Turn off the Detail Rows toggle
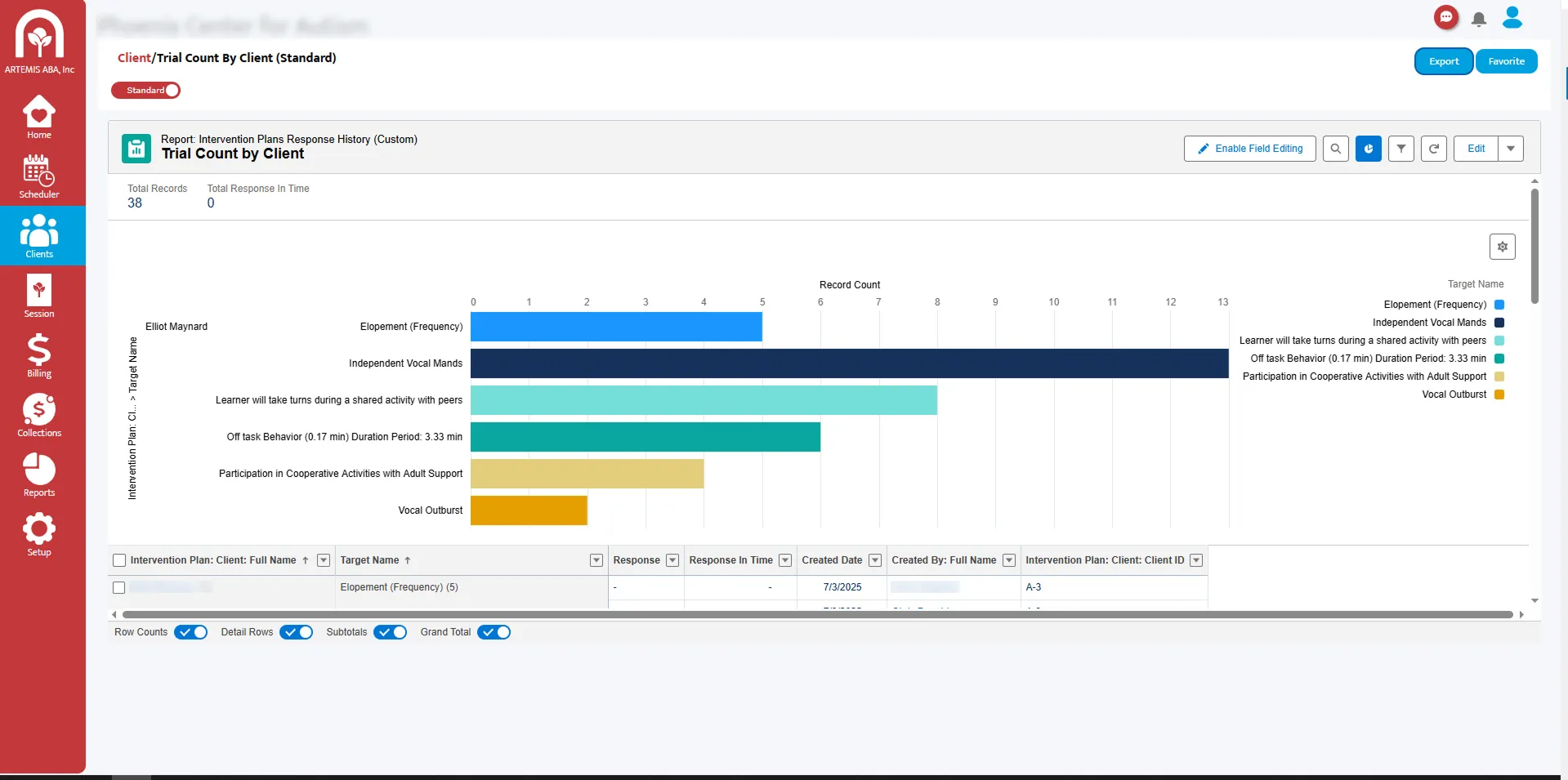1568x780 pixels. tap(295, 631)
